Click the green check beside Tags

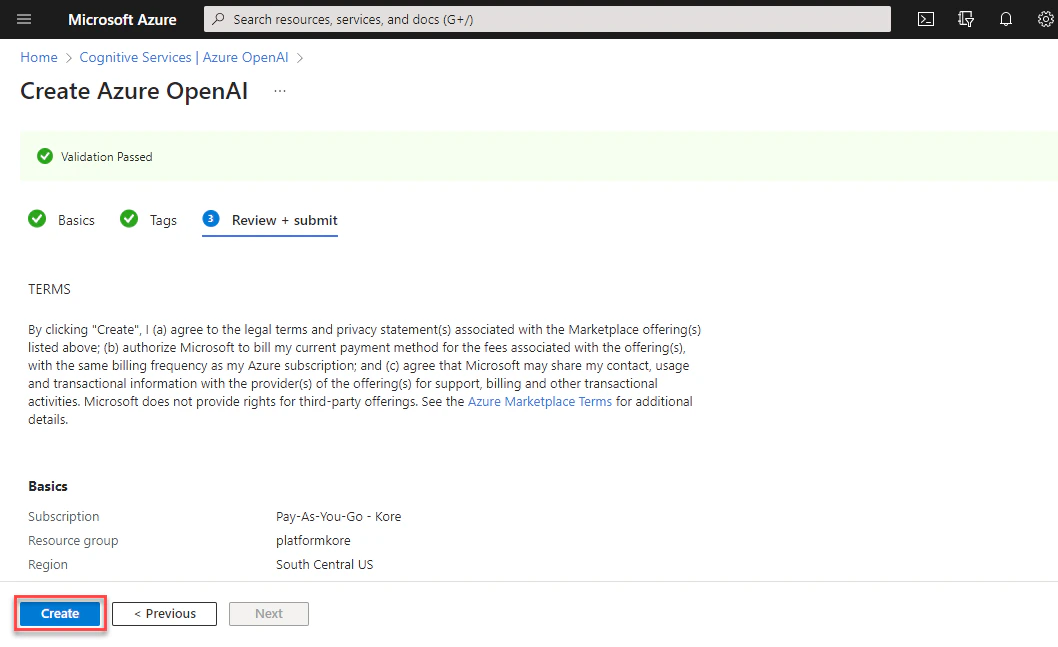click(x=129, y=219)
